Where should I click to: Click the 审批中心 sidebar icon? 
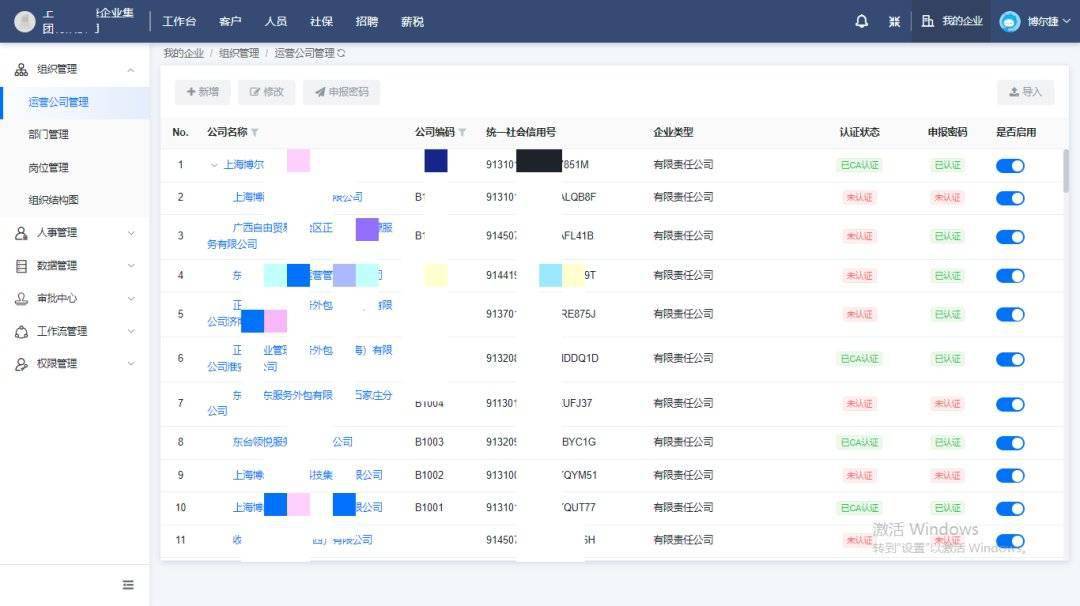tap(21, 298)
